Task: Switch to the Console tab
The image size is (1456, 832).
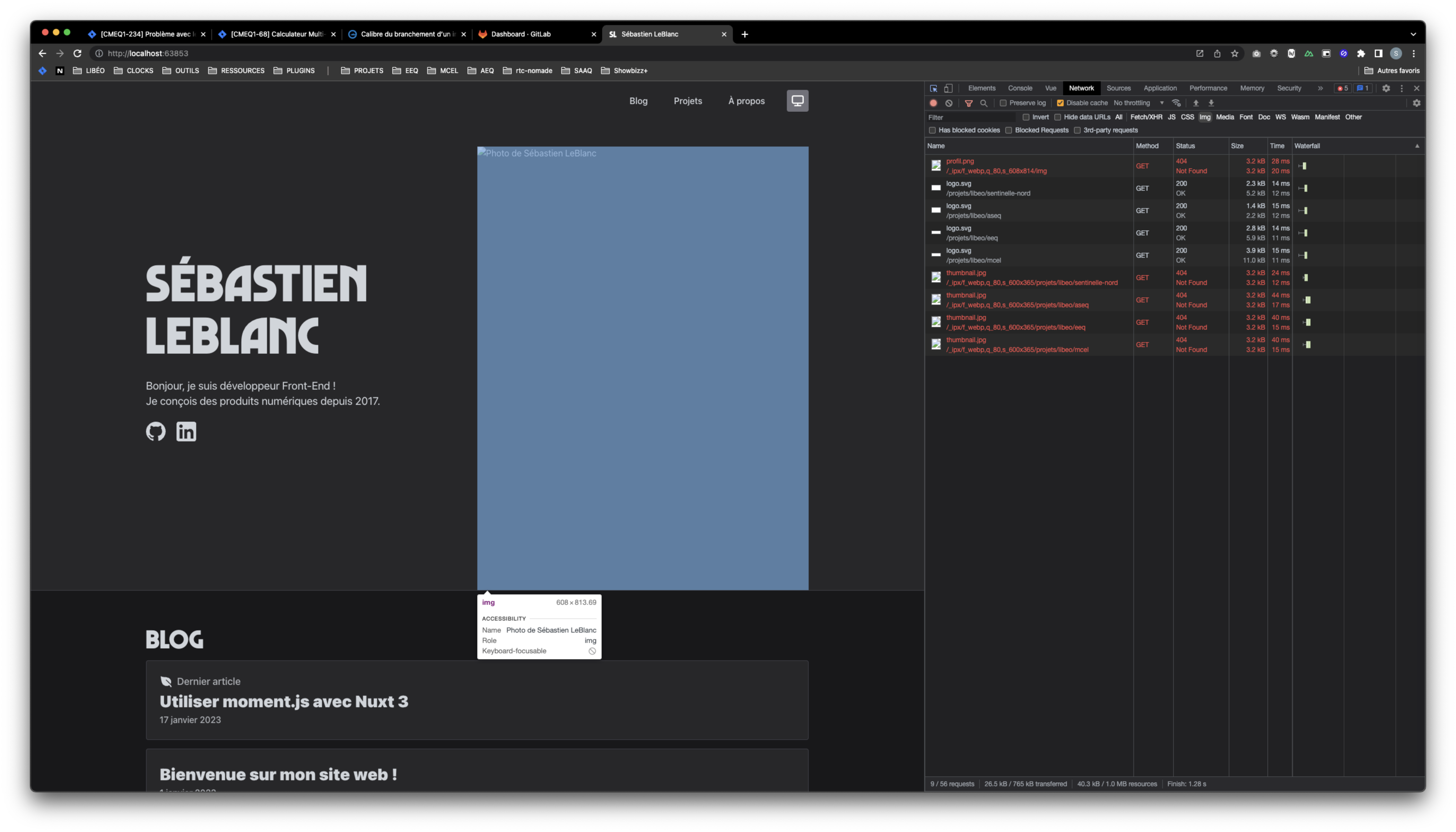Action: tap(1020, 89)
